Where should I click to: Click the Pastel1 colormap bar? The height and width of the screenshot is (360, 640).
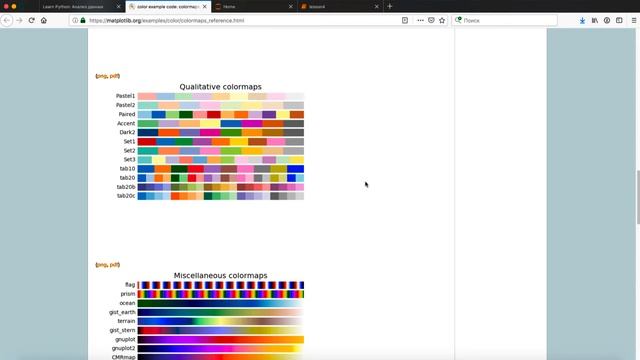(x=220, y=96)
